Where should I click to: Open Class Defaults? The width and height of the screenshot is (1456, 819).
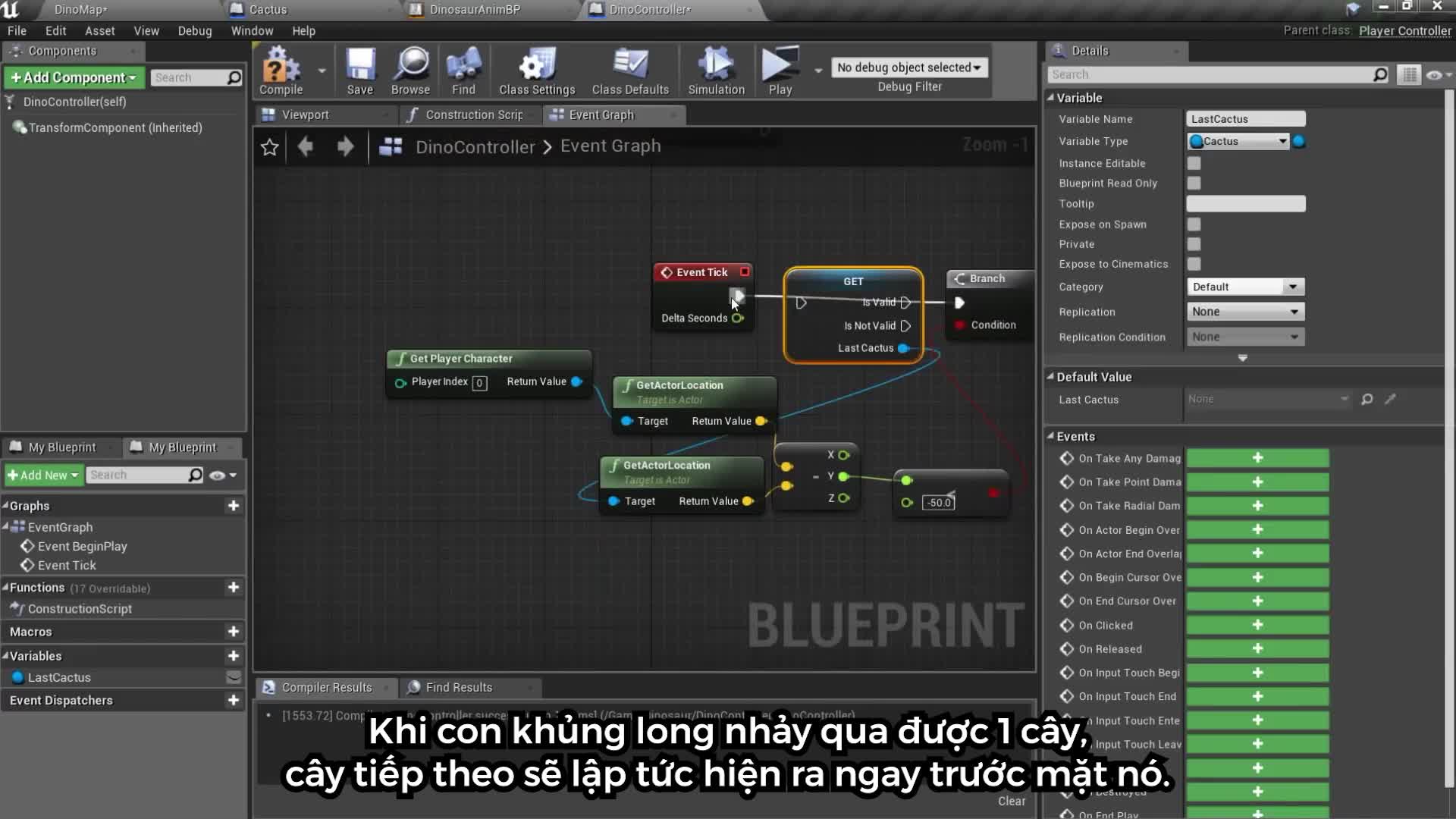tap(630, 71)
